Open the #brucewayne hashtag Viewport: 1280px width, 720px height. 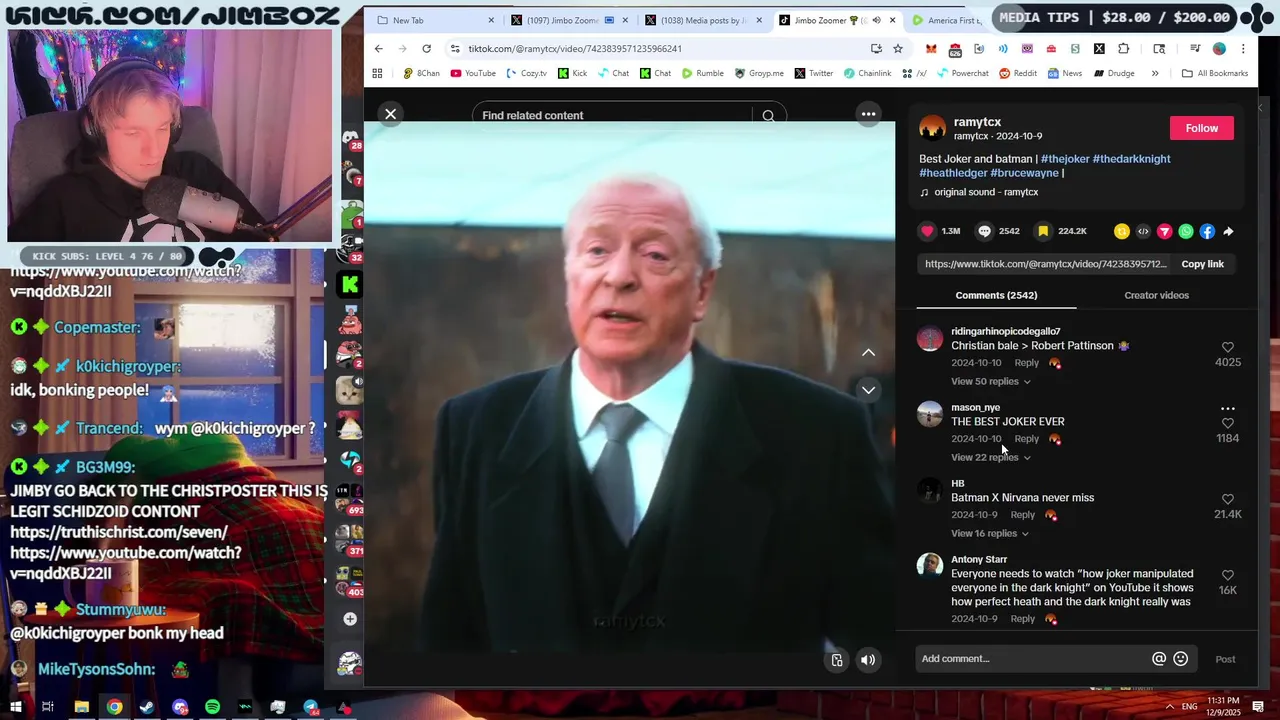coord(1024,173)
